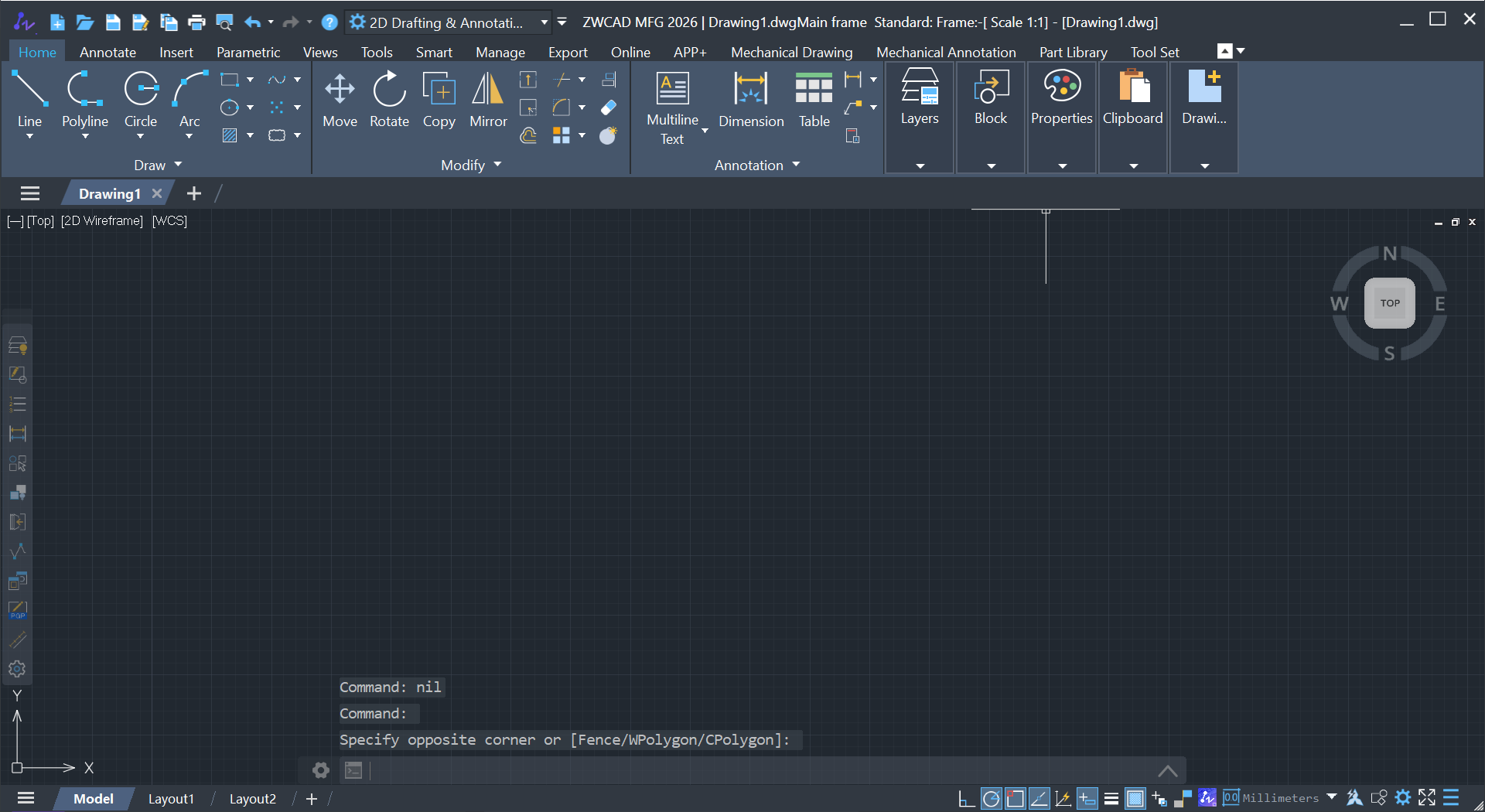Select the Line drawing tool
This screenshot has height=812, width=1485.
tap(29, 98)
